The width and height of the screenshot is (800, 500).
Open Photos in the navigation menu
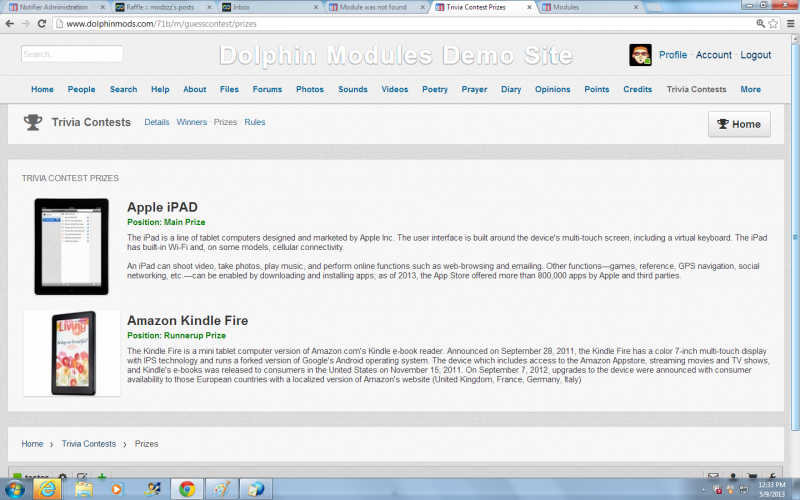pos(310,89)
